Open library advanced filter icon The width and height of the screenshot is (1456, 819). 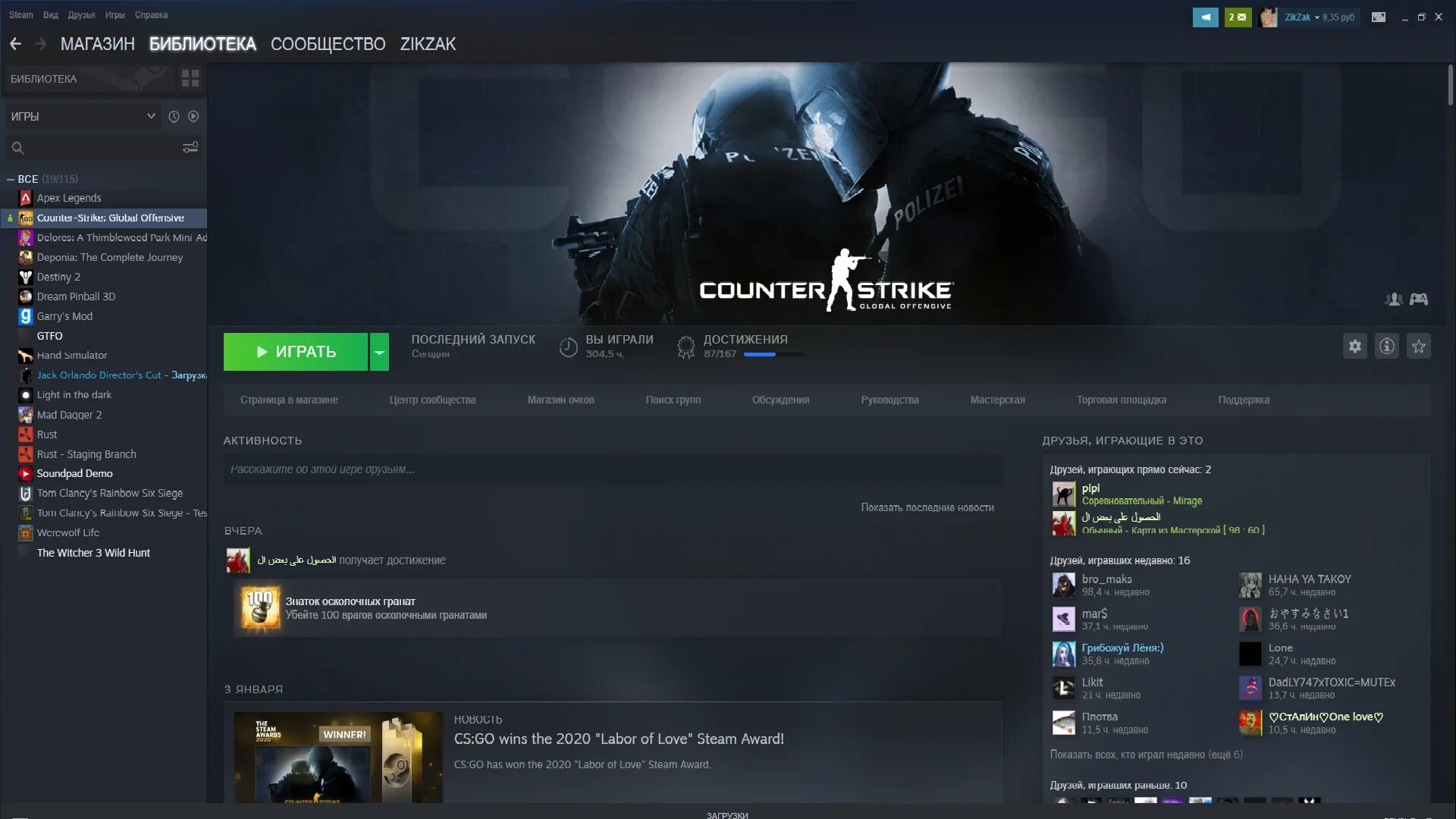pos(190,147)
